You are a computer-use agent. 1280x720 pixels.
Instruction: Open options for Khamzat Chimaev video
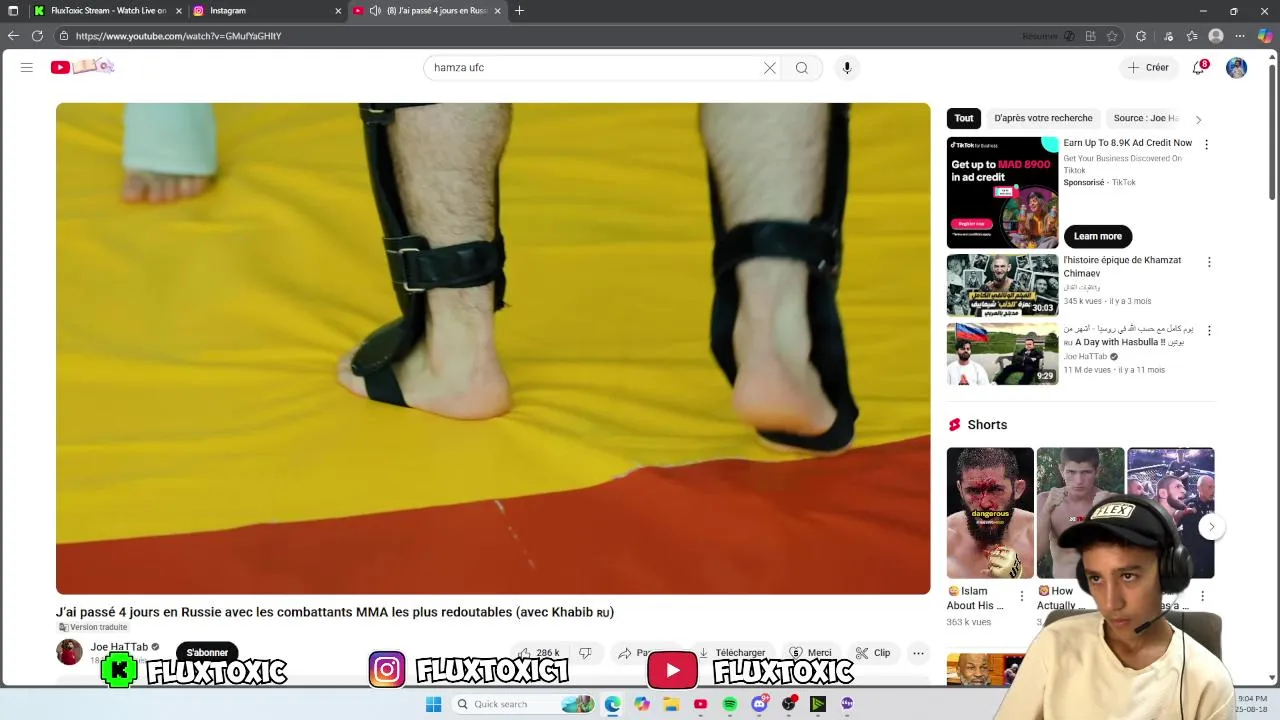pos(1209,263)
